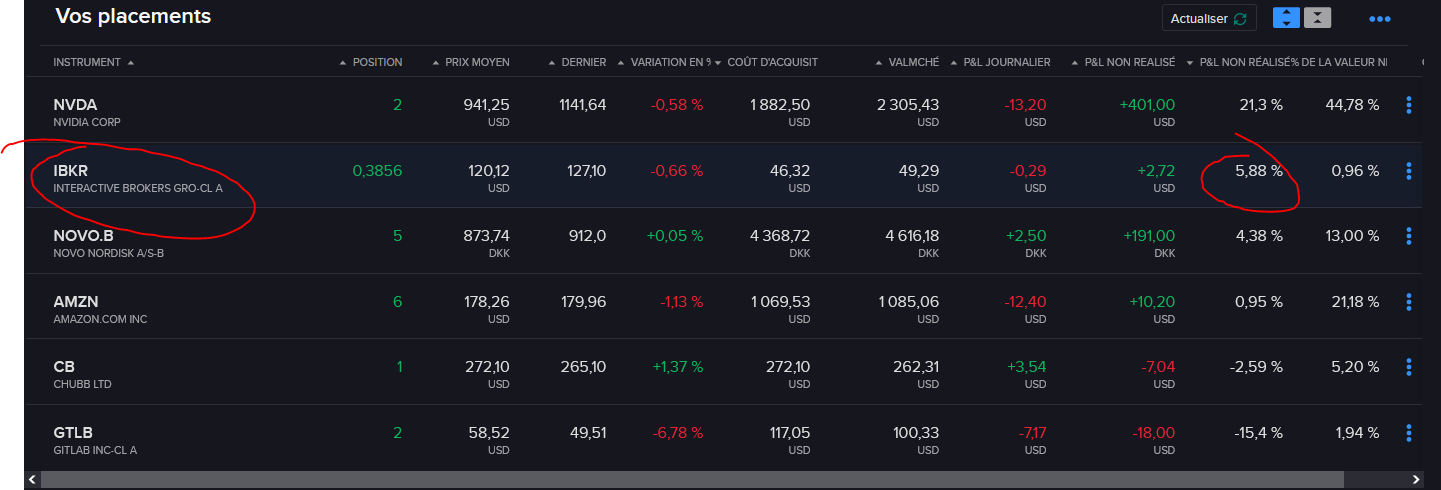The height and width of the screenshot is (490, 1441).
Task: Sort by the VARIATION EN % column header
Action: coord(664,62)
